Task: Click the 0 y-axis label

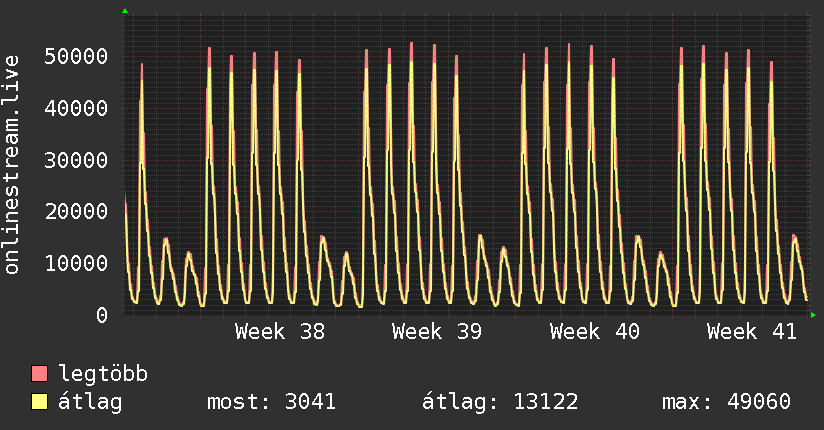Action: pyautogui.click(x=102, y=315)
